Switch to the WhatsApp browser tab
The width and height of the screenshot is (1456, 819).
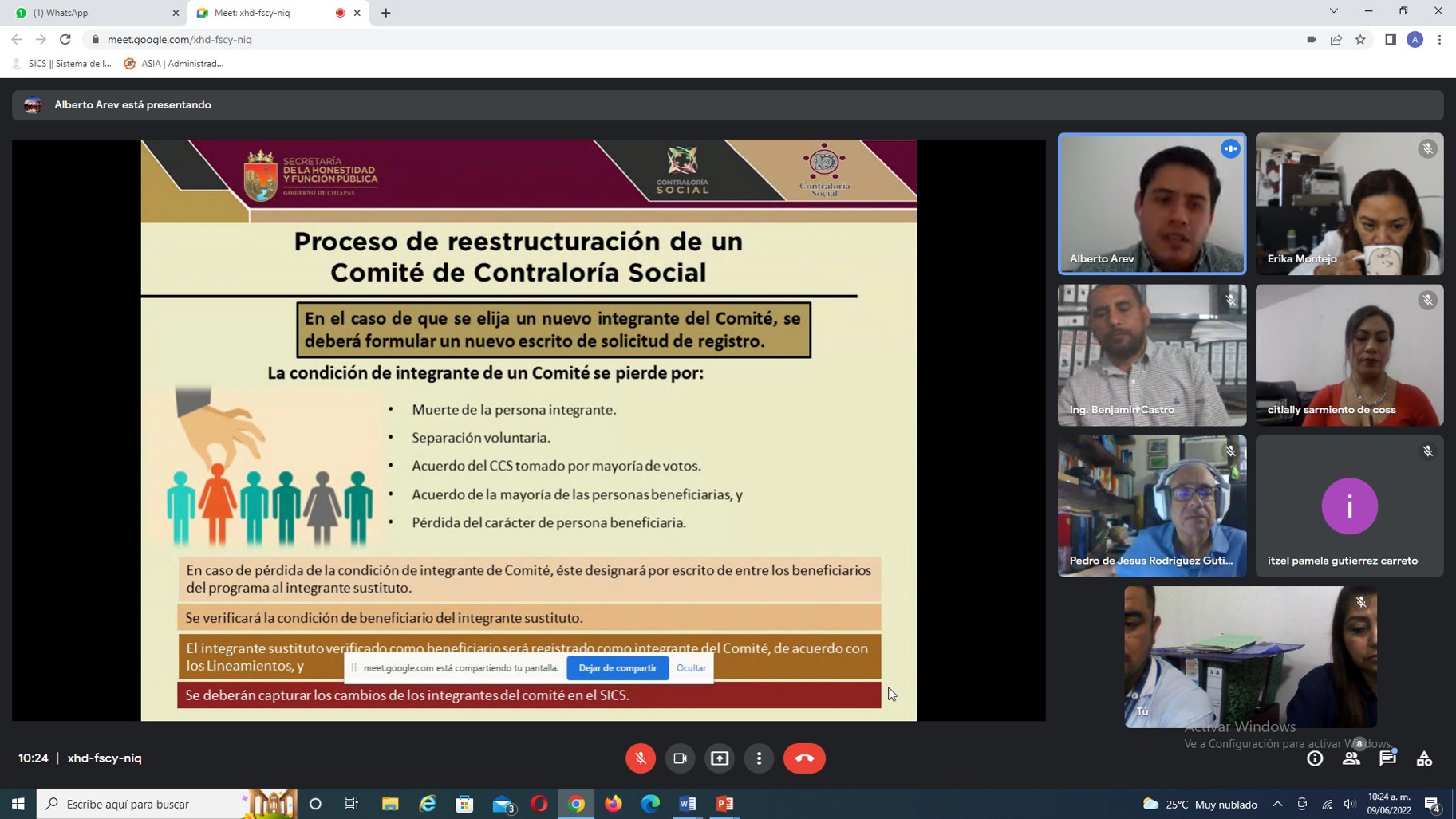[x=96, y=13]
